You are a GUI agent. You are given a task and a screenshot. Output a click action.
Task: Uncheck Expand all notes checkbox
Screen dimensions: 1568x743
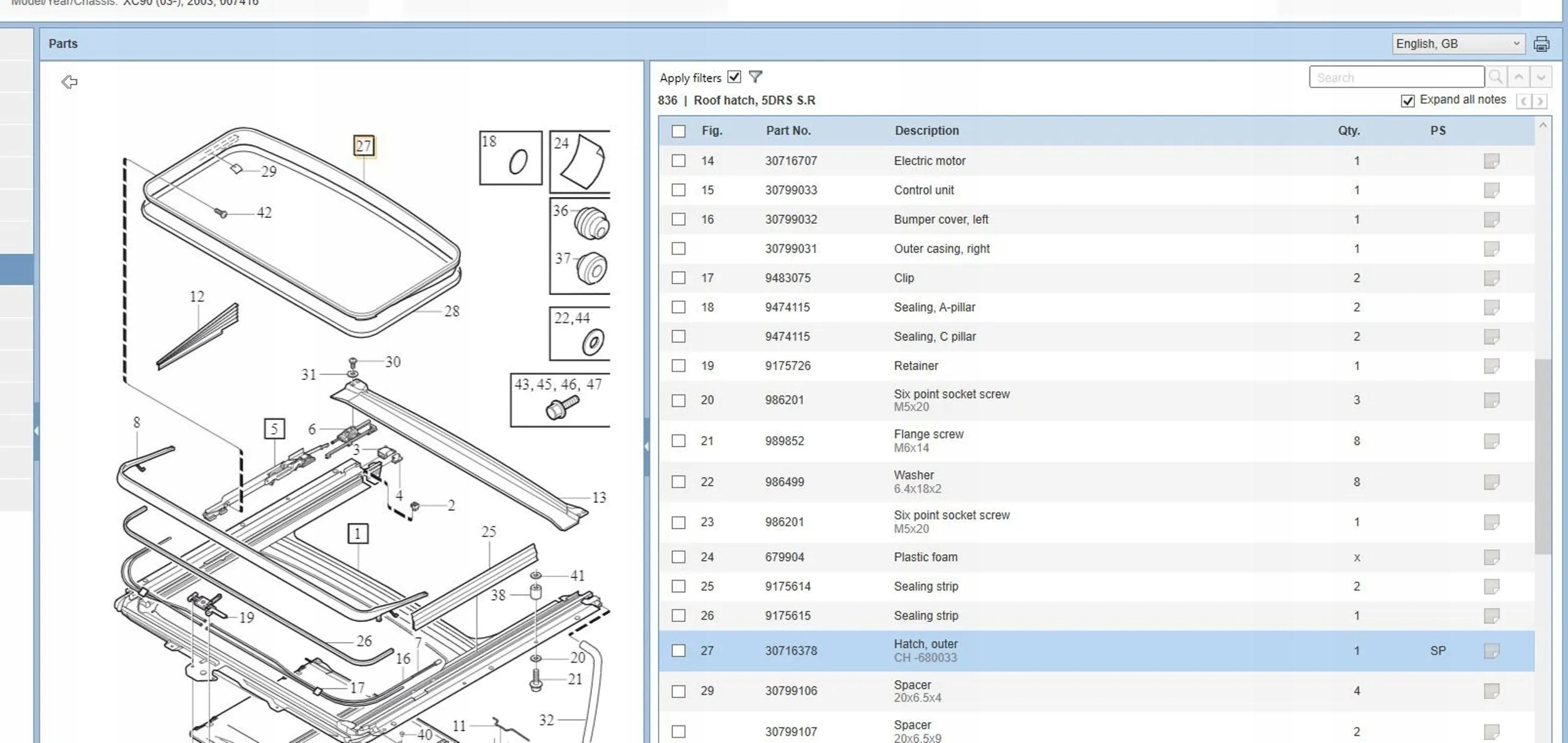coord(1407,101)
